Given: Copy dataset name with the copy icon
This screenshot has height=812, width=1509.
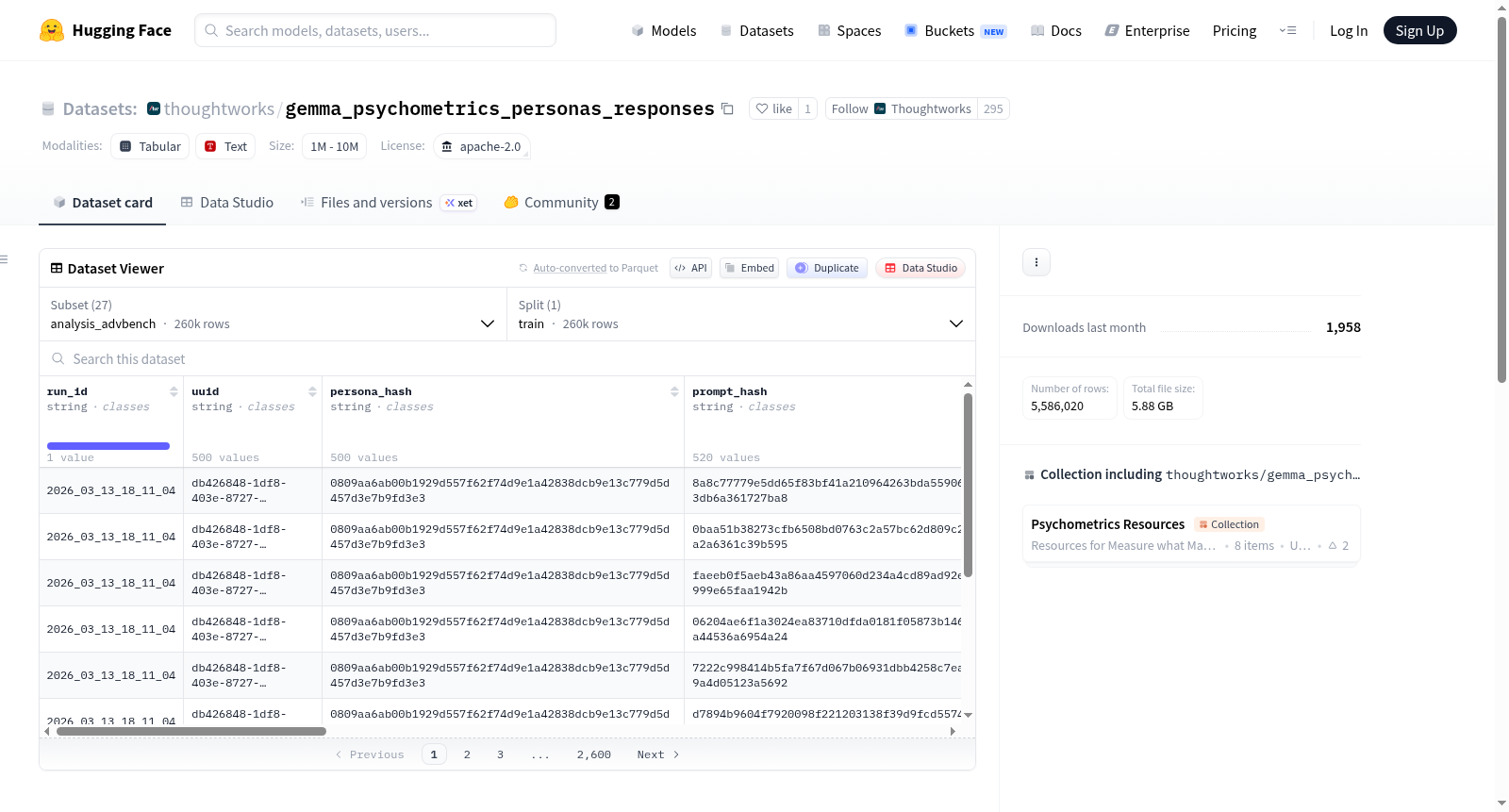Looking at the screenshot, I should [727, 108].
